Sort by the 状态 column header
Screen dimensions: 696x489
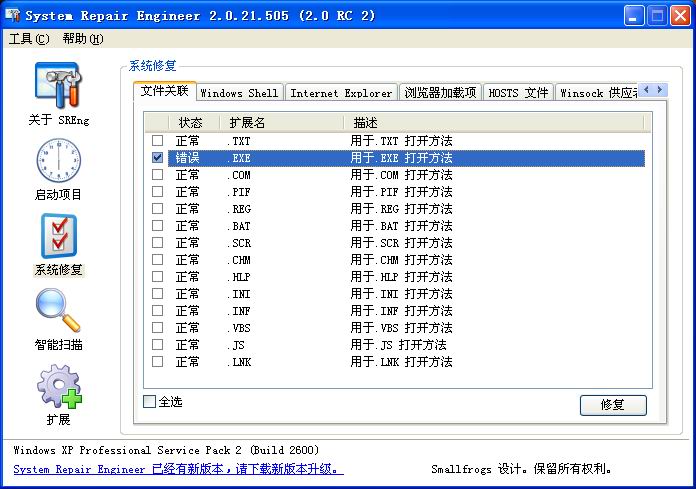point(194,122)
